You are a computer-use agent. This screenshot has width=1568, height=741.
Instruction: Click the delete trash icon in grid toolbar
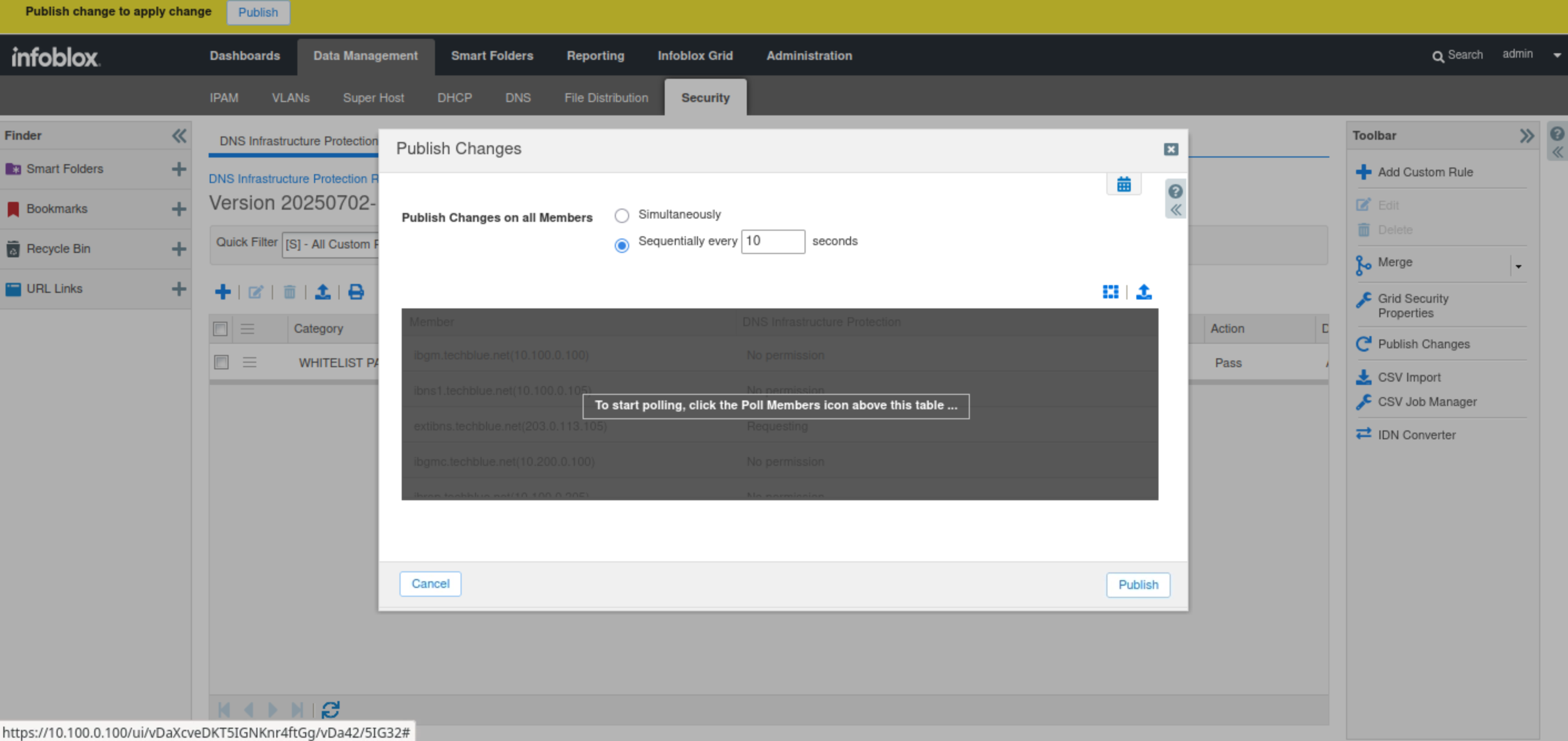[290, 293]
